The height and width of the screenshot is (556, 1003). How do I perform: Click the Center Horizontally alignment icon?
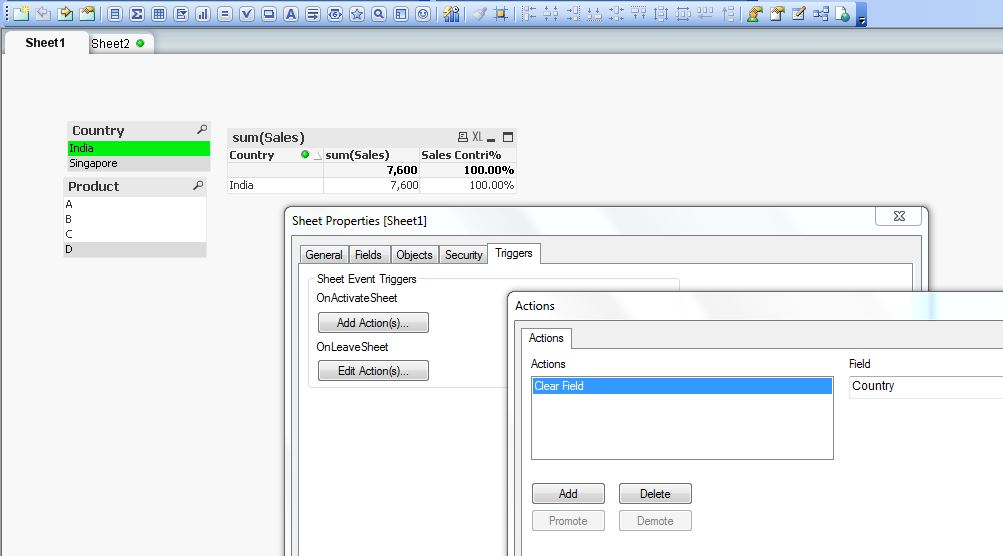[x=550, y=13]
